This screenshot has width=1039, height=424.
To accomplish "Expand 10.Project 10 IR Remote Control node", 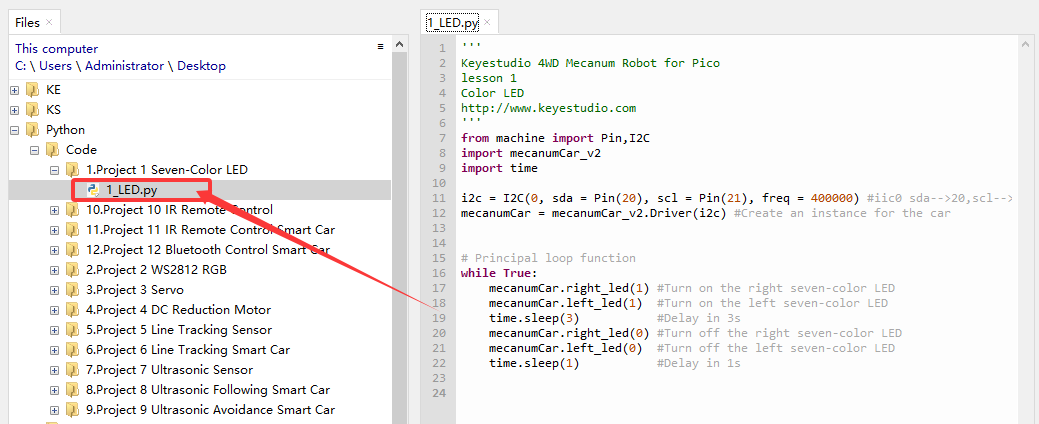I will tap(54, 211).
